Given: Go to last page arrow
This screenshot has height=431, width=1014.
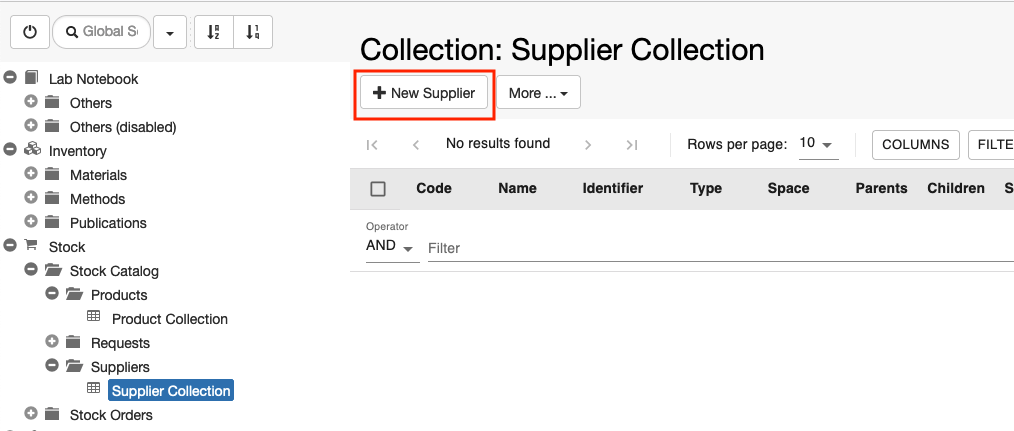Looking at the screenshot, I should [632, 145].
